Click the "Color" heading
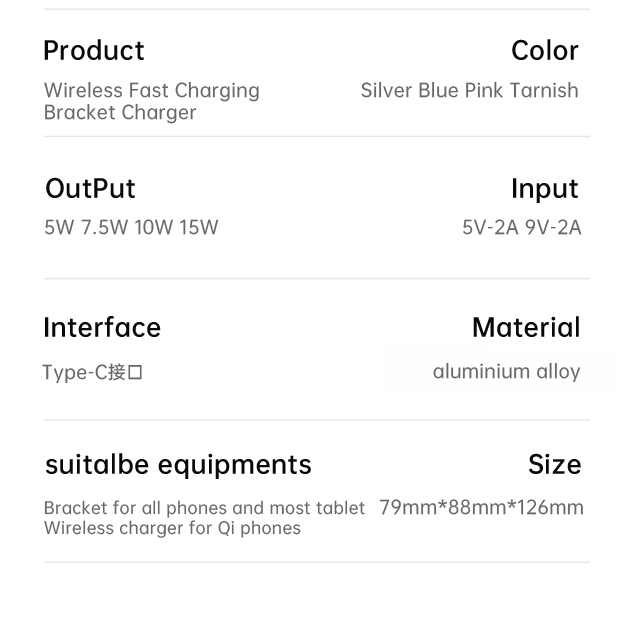 [544, 50]
